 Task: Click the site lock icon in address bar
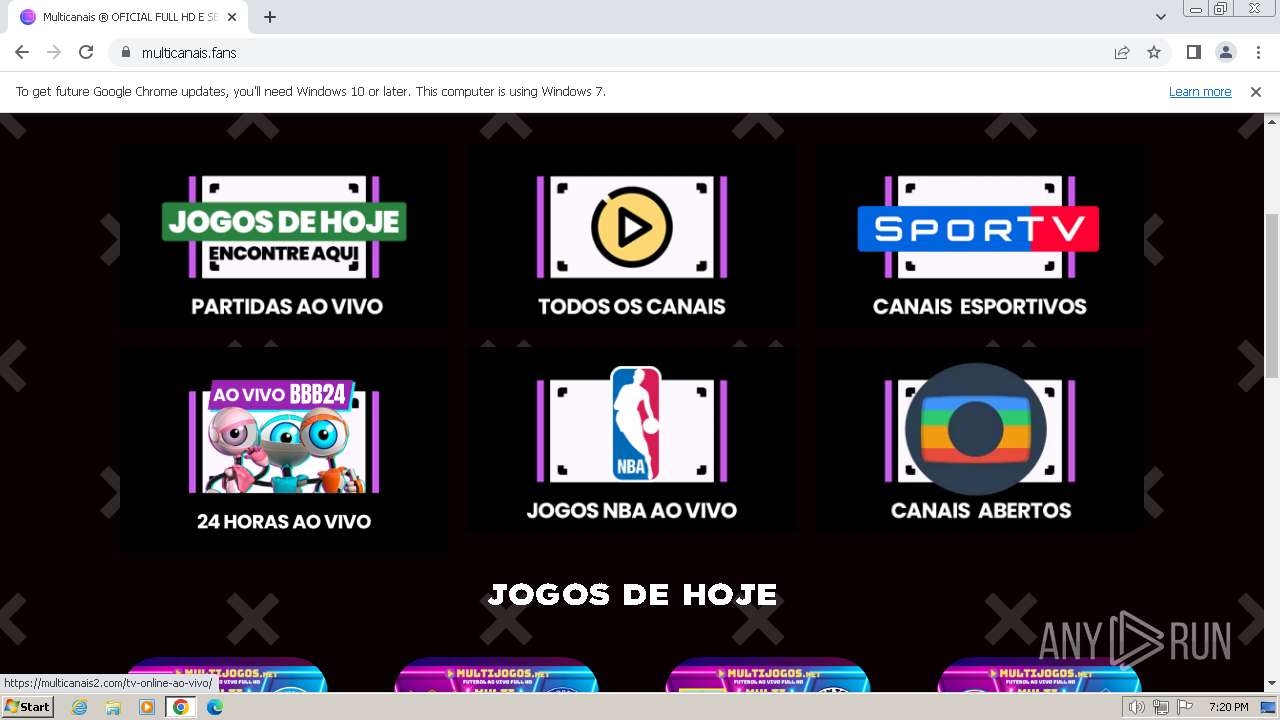point(125,52)
